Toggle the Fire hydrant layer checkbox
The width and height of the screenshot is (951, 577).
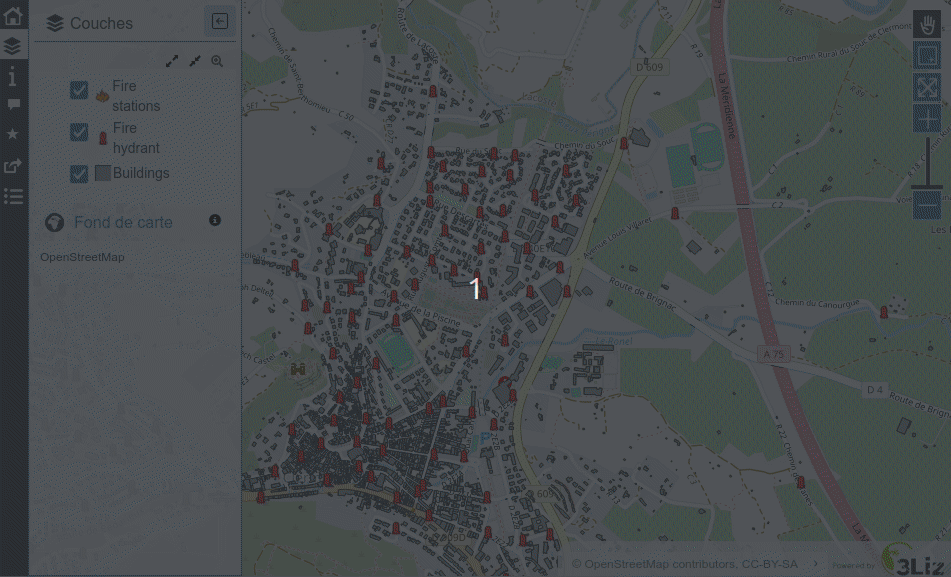point(80,132)
